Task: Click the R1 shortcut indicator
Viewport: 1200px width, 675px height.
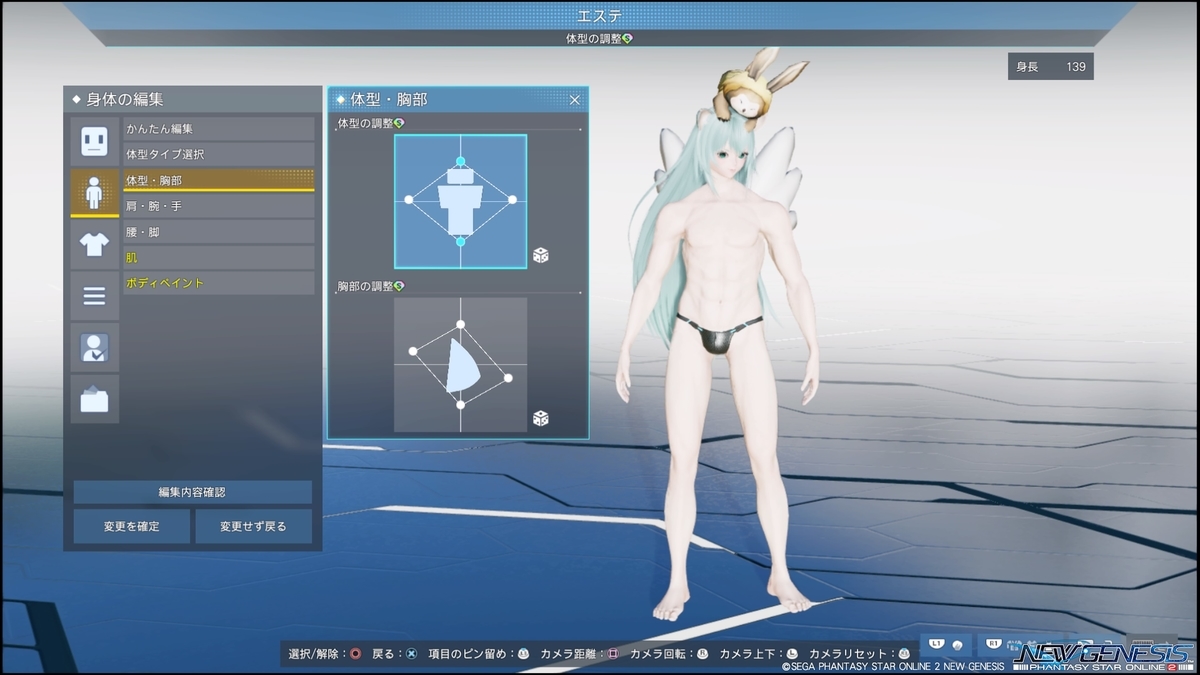Action: (995, 644)
